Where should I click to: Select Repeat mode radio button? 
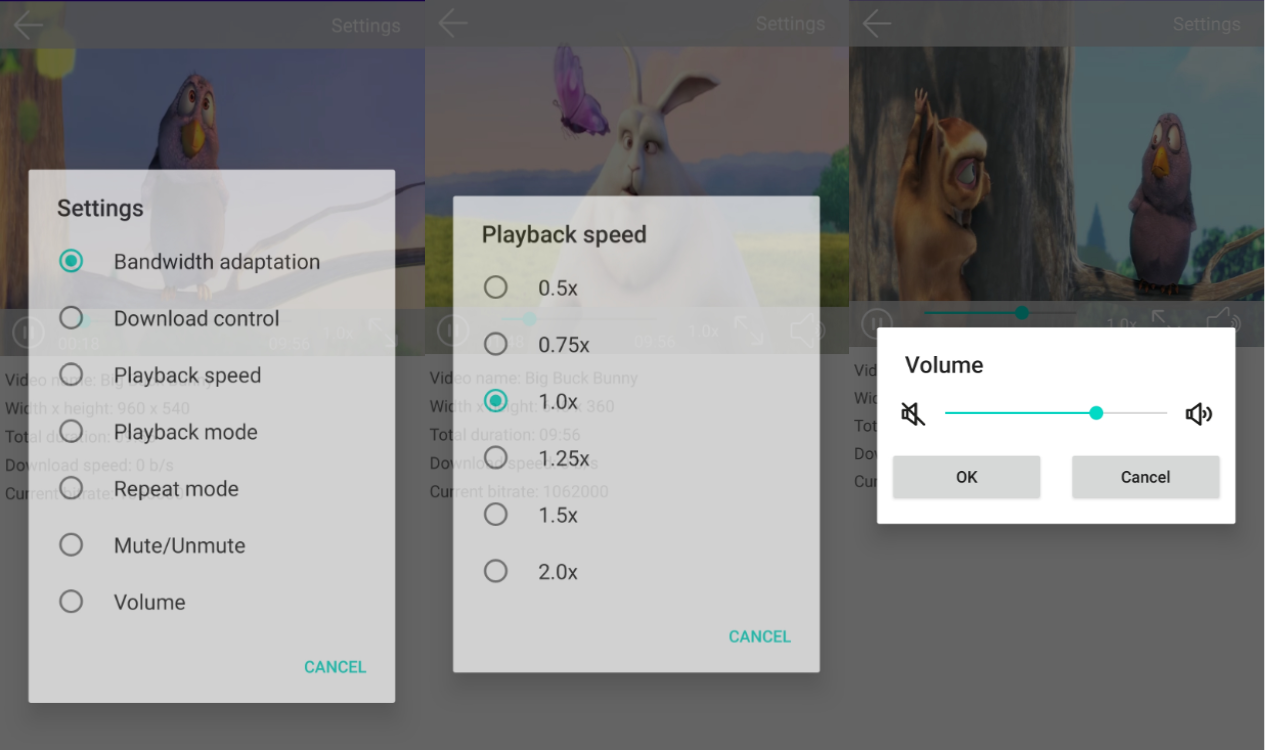tap(70, 488)
